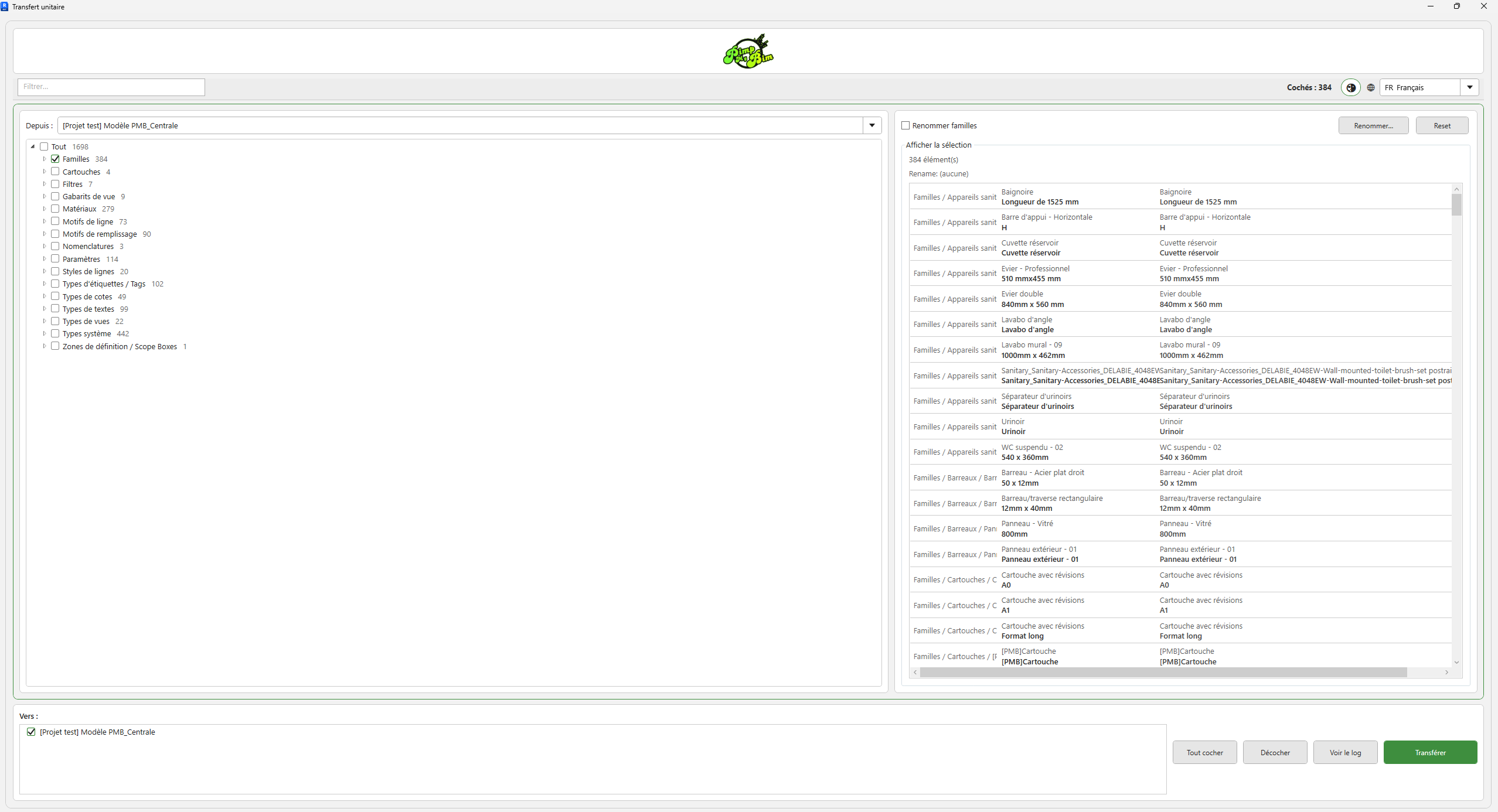Click the globe language icon

tap(1371, 87)
